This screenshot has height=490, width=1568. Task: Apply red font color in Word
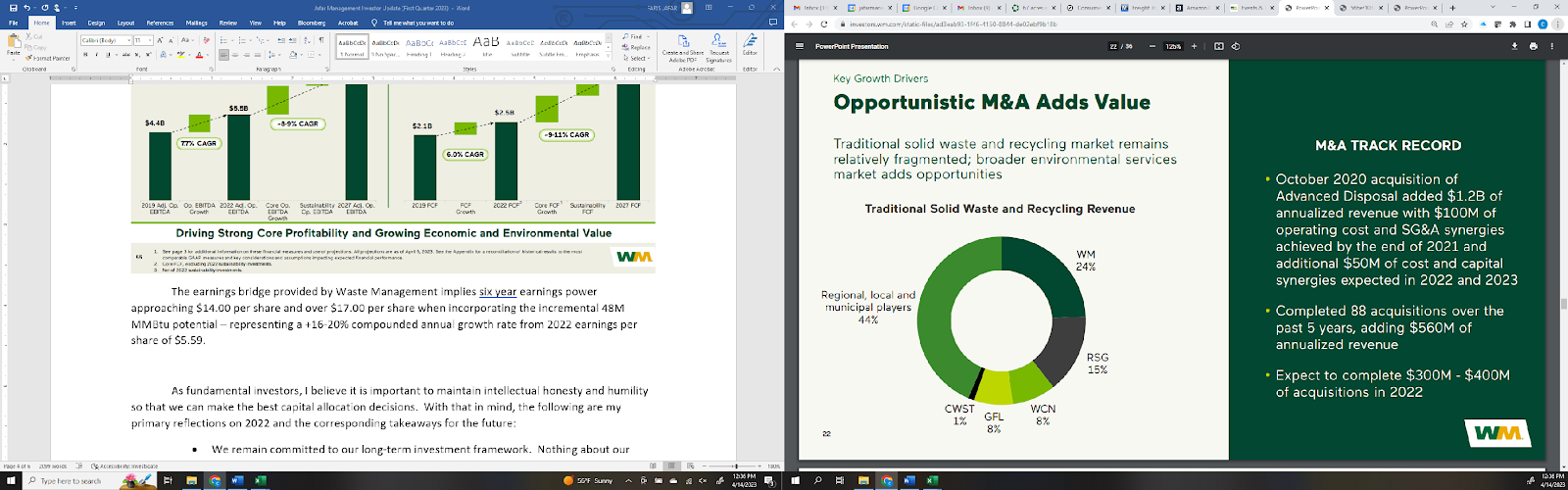coord(199,55)
